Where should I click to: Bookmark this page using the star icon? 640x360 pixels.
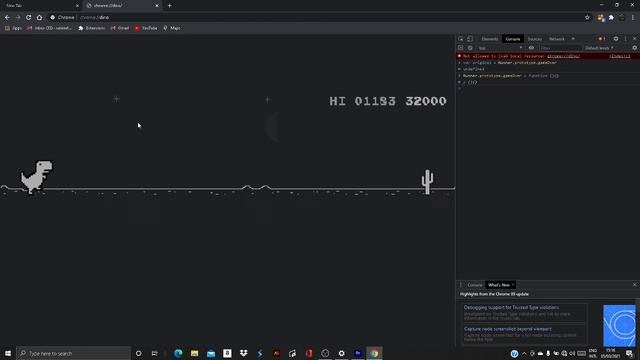tap(587, 18)
